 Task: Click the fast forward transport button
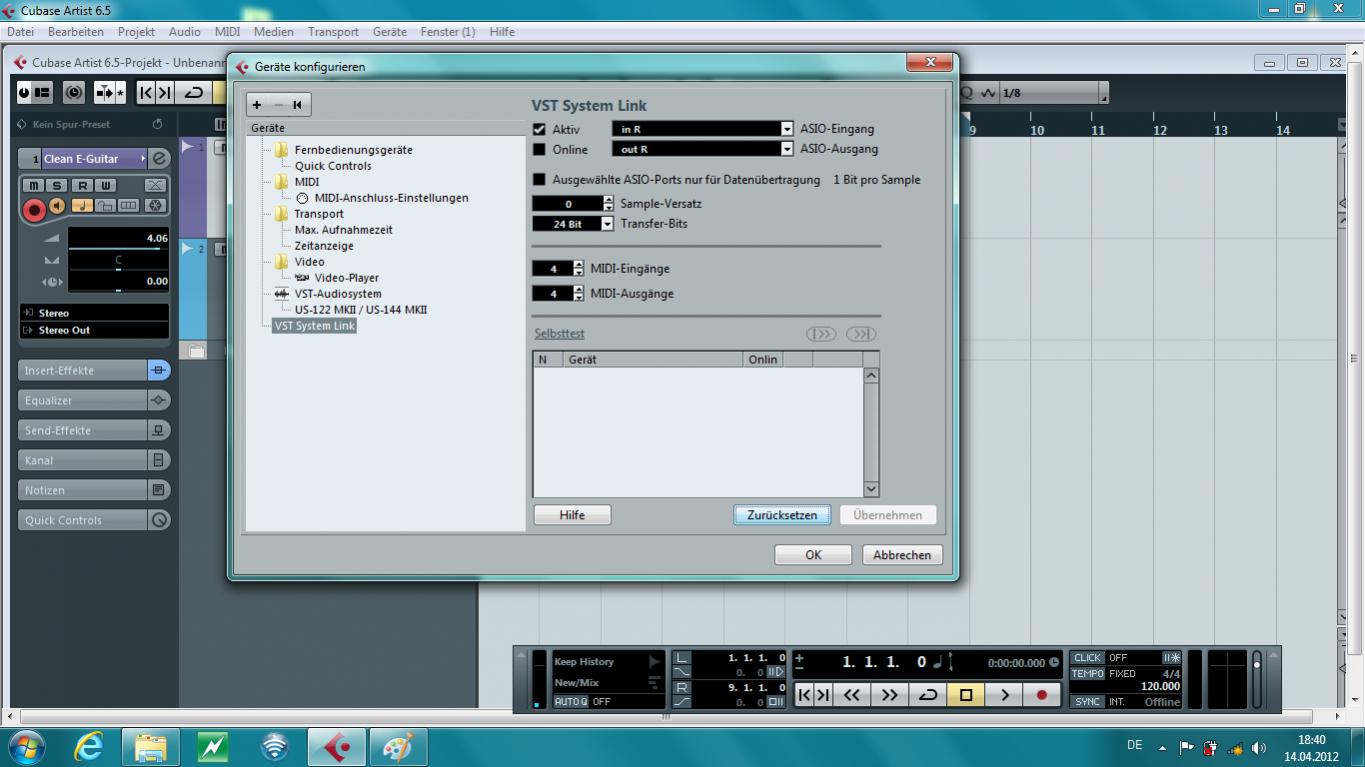(x=889, y=695)
